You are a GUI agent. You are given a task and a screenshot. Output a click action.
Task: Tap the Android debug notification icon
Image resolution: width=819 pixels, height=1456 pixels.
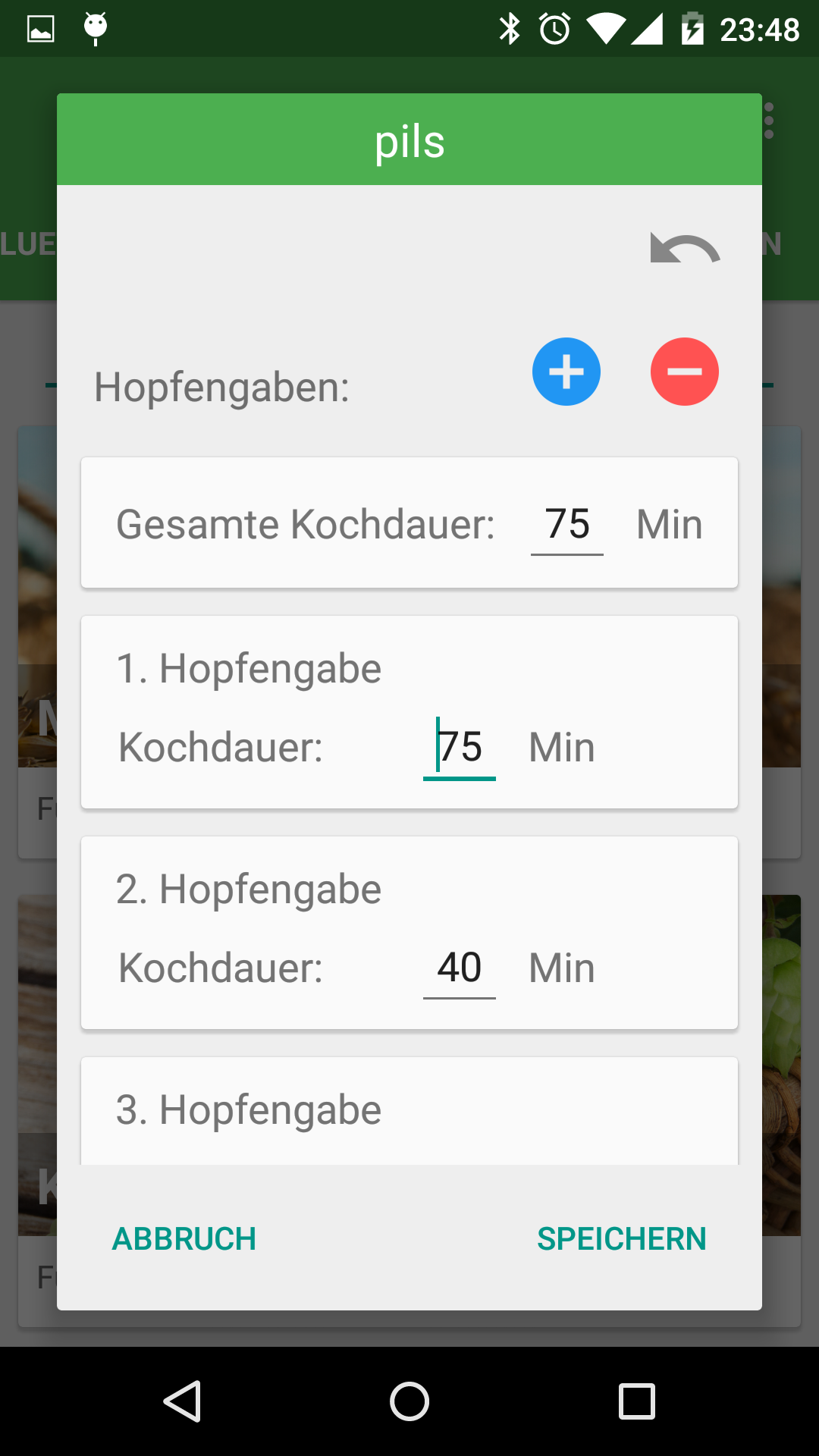pos(96,28)
